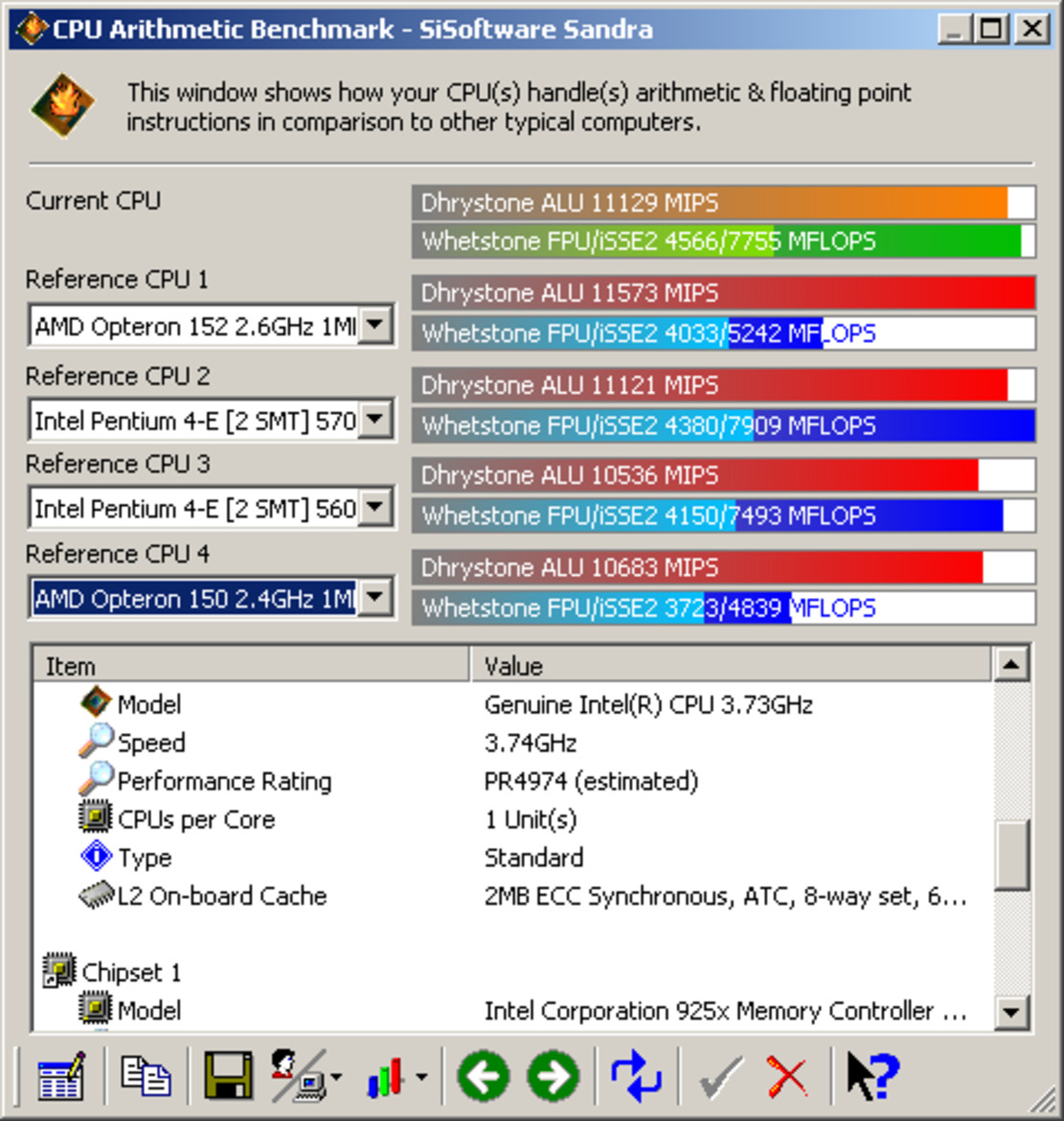This screenshot has width=1064, height=1121.
Task: Select '2MB ECC Synchronous' cache value
Action: (726, 896)
